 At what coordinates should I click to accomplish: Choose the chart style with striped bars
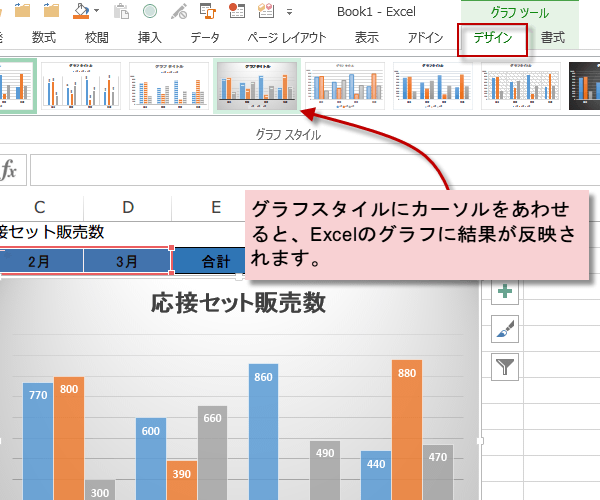(169, 86)
